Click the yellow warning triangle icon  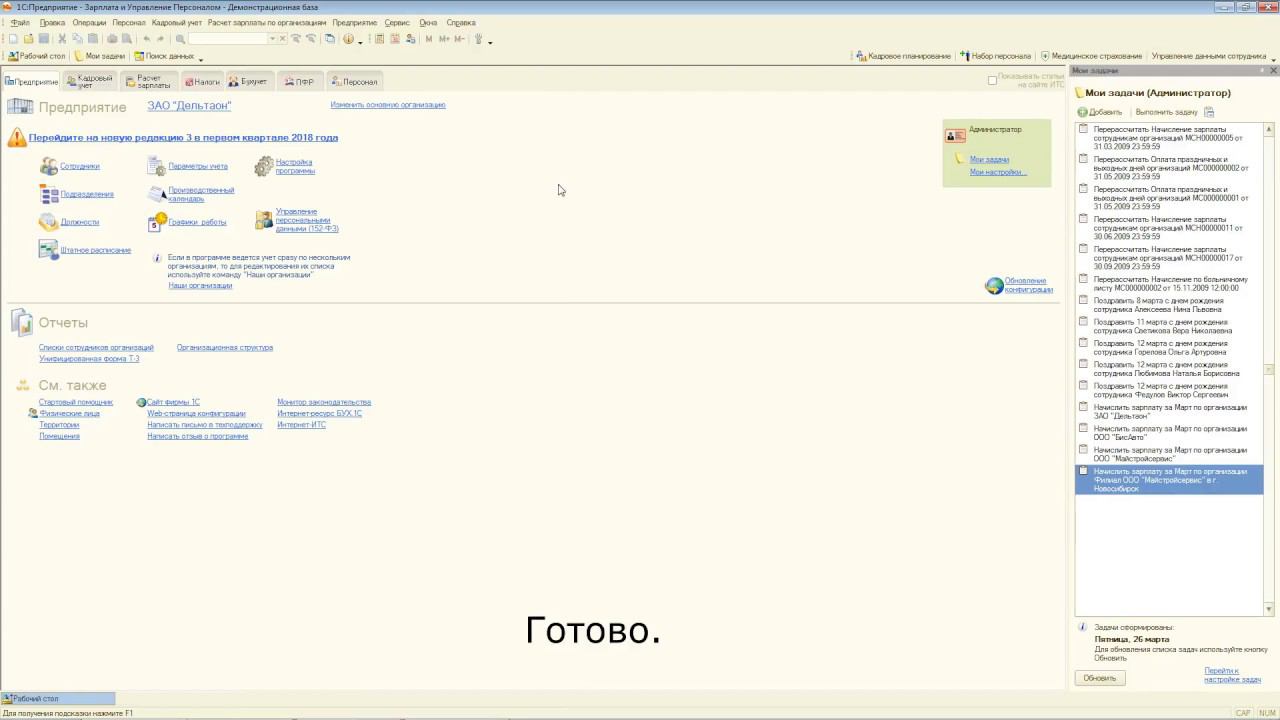coord(17,137)
